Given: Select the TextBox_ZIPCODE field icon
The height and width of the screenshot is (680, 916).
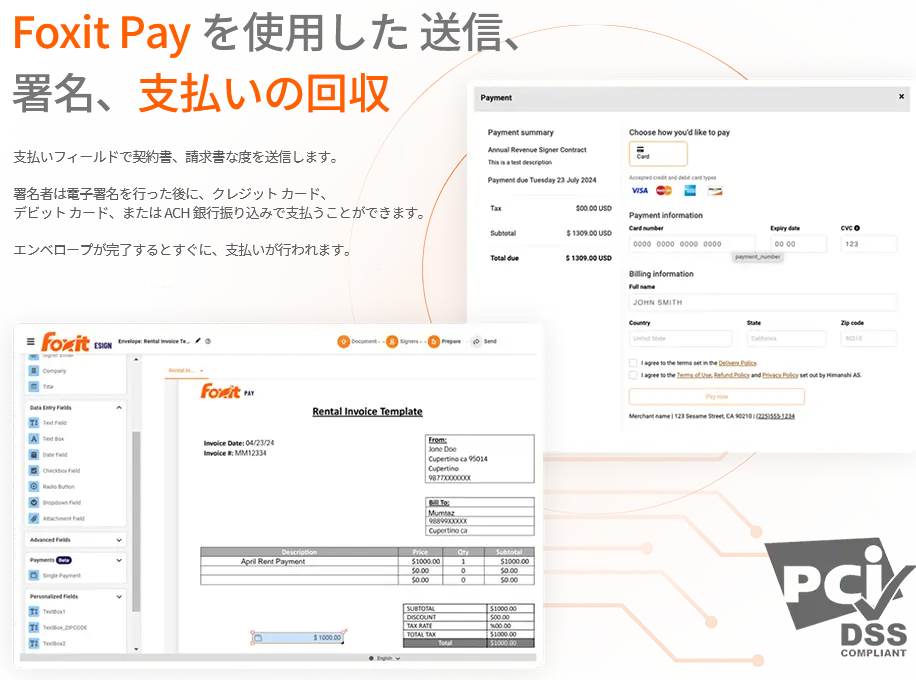Looking at the screenshot, I should (34, 627).
